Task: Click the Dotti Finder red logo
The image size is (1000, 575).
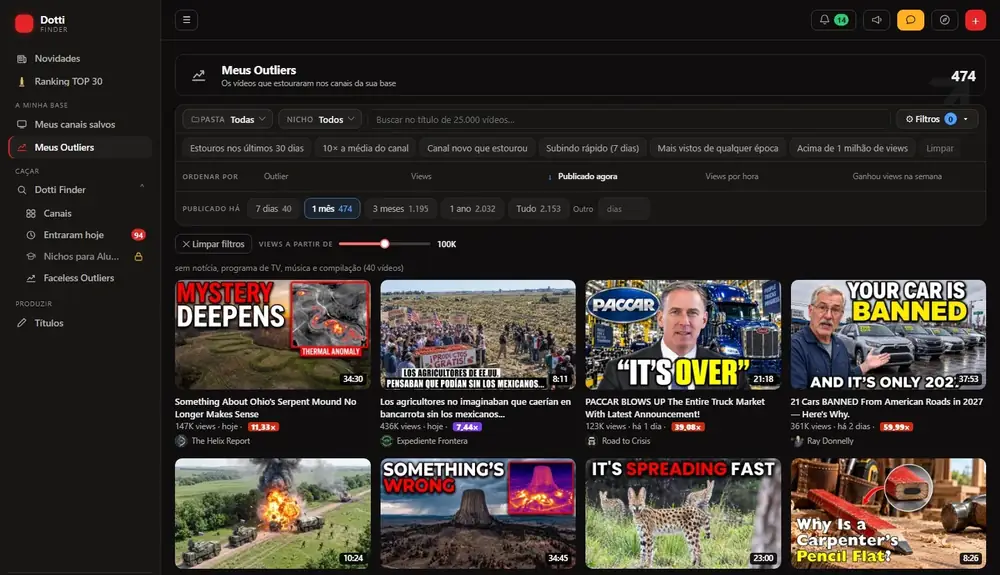Action: (x=24, y=24)
